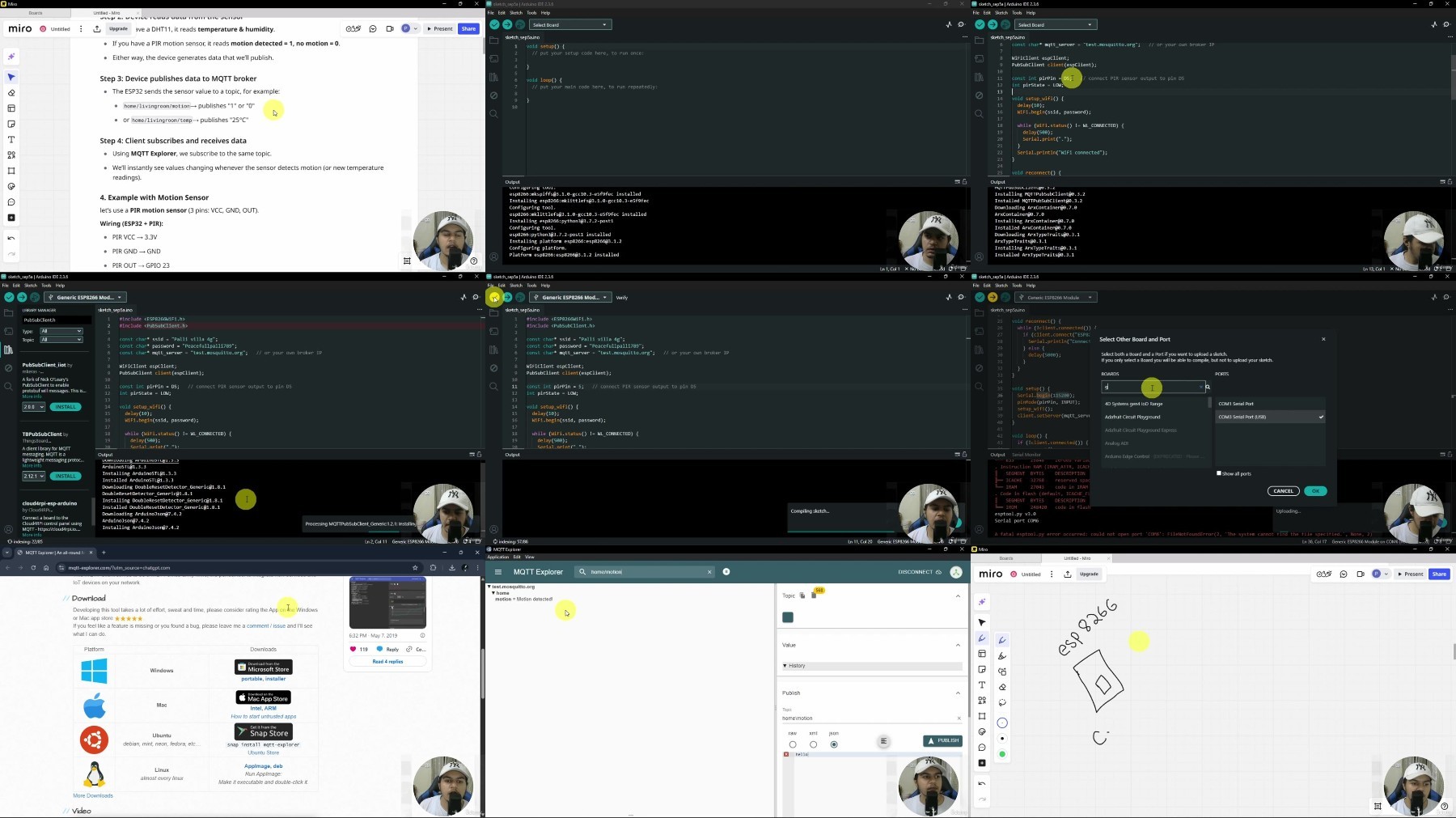Select the raw payload format radio button
The height and width of the screenshot is (818, 1456).
click(793, 744)
